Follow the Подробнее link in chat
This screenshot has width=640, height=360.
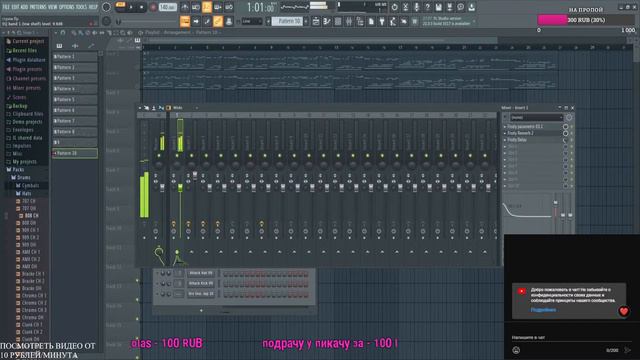click(x=543, y=310)
